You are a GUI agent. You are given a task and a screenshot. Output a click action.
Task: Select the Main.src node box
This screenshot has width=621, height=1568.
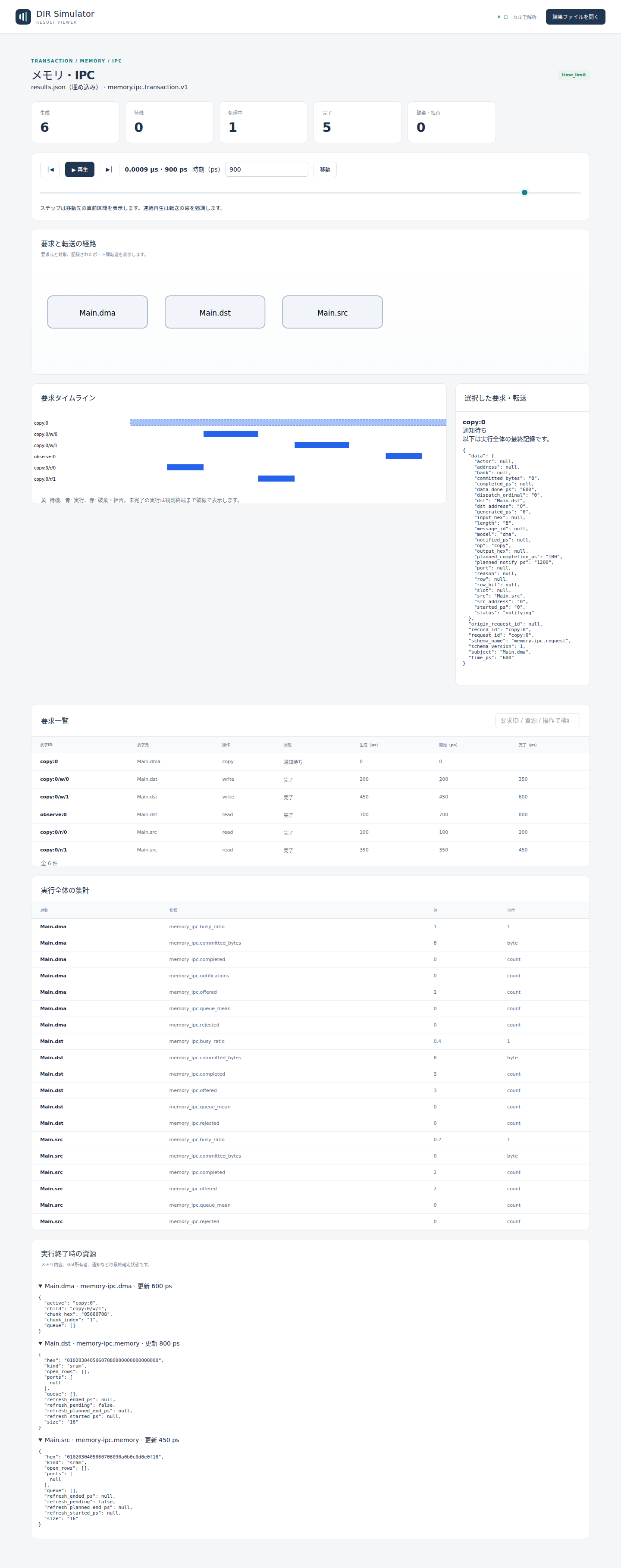click(332, 312)
